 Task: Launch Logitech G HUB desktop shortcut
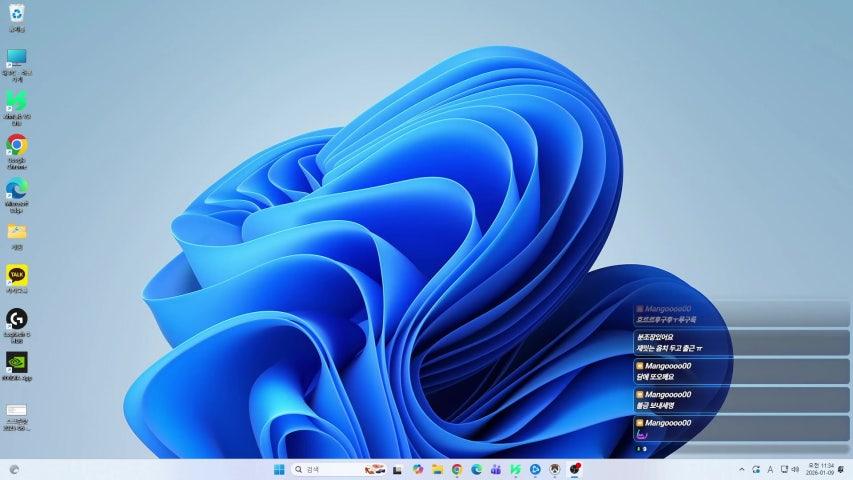click(17, 318)
